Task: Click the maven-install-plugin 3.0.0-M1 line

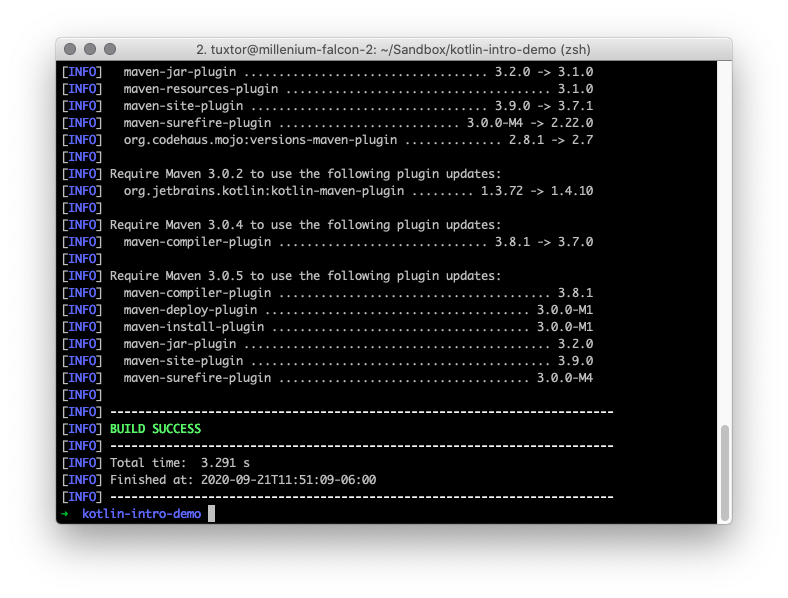Action: tap(358, 327)
